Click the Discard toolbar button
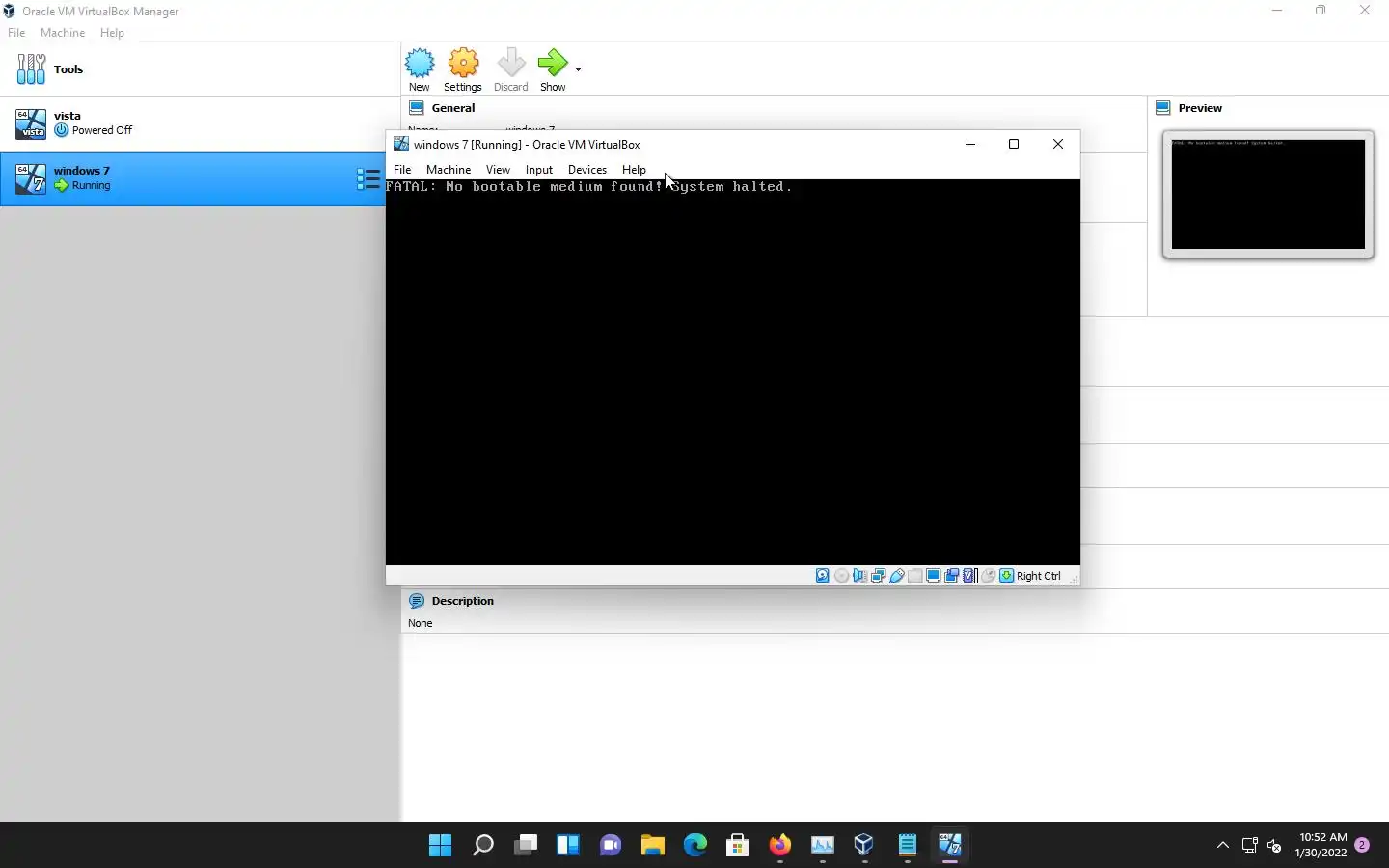Image resolution: width=1389 pixels, height=868 pixels. tap(510, 69)
